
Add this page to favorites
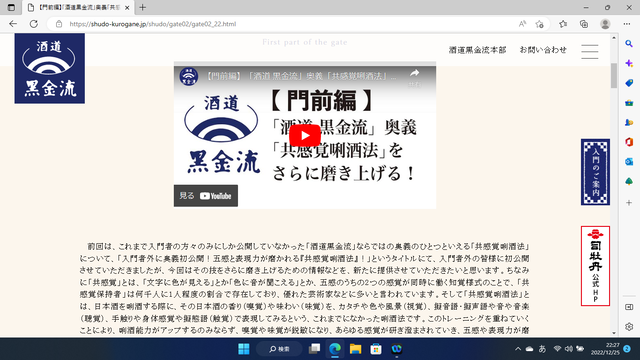coord(540,24)
